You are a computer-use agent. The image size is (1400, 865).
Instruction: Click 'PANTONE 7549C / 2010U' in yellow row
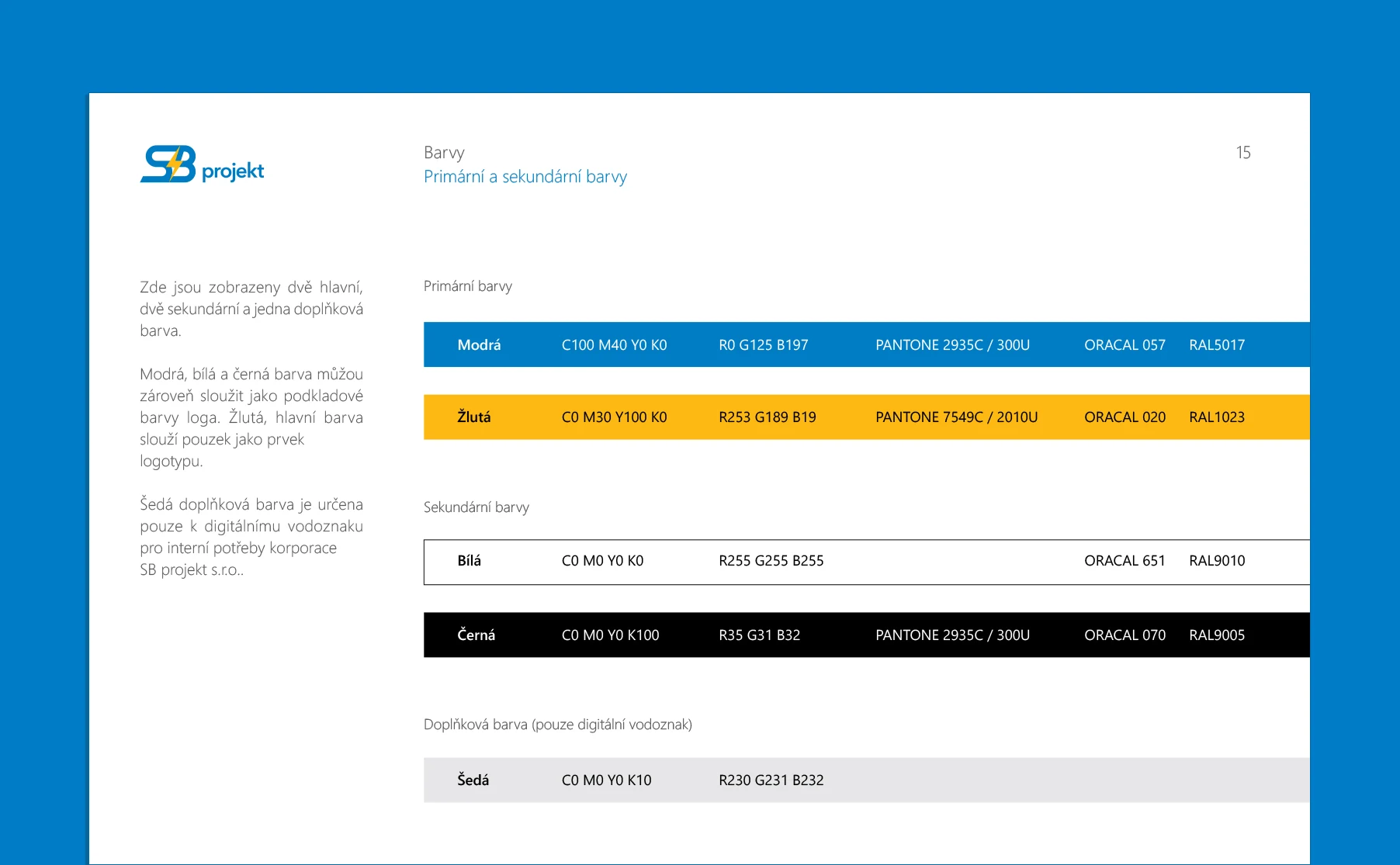tap(956, 417)
